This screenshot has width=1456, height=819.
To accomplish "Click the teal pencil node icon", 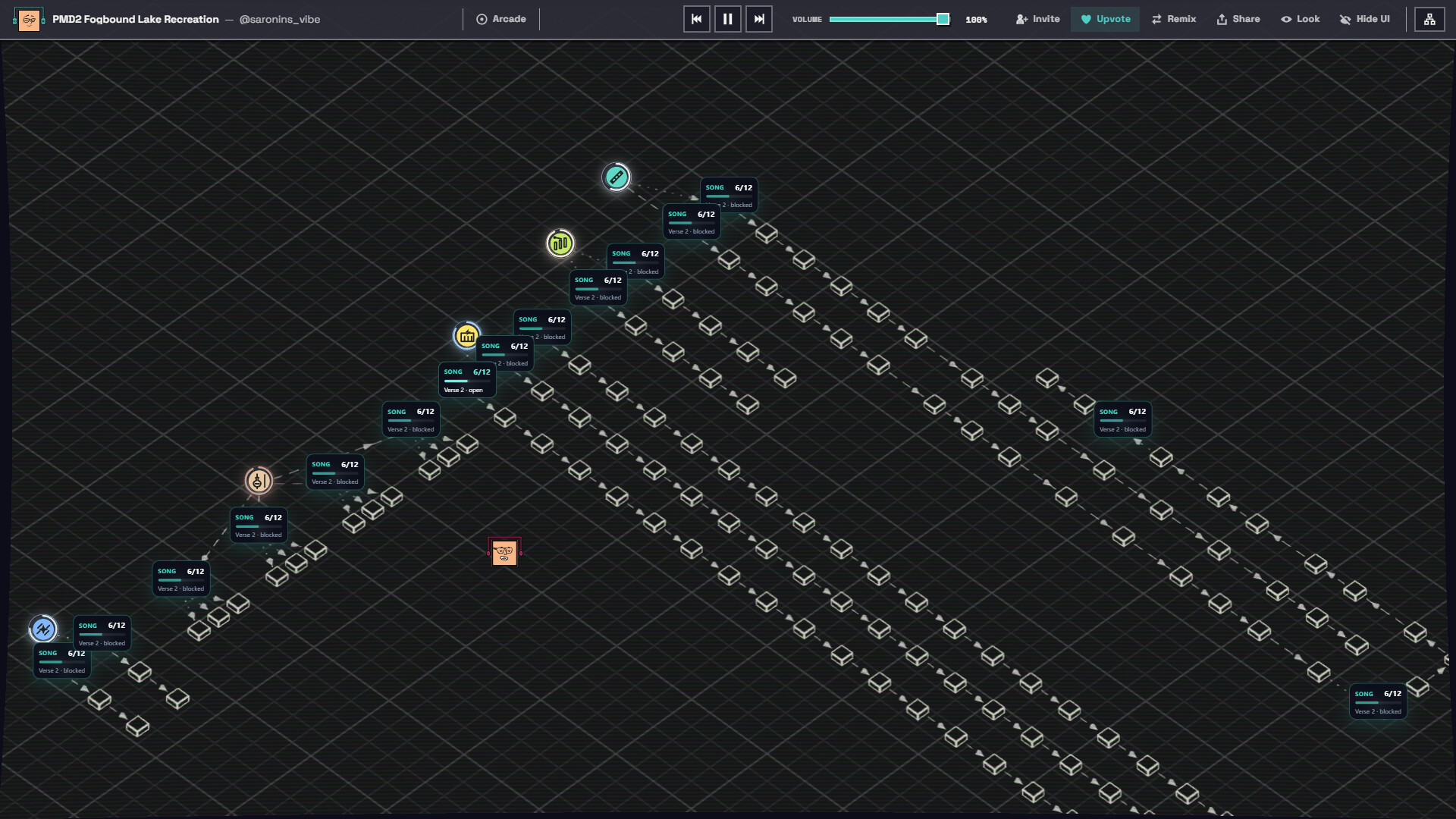I will click(x=616, y=177).
